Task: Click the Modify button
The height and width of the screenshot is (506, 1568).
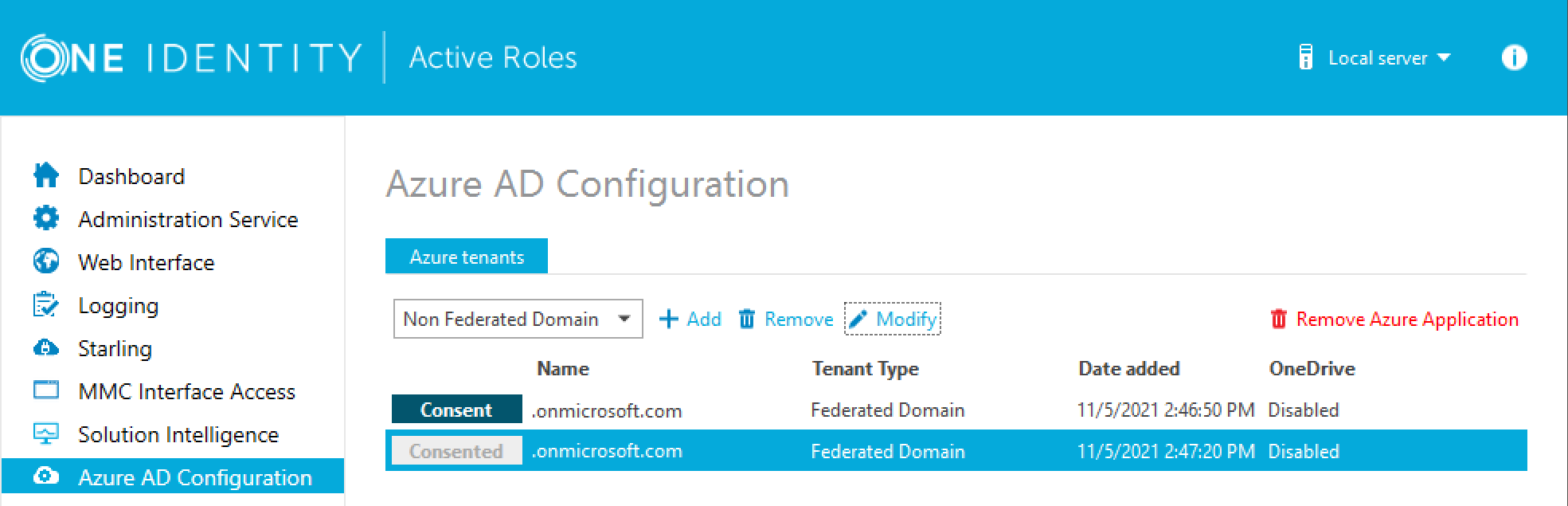Action: click(x=893, y=319)
